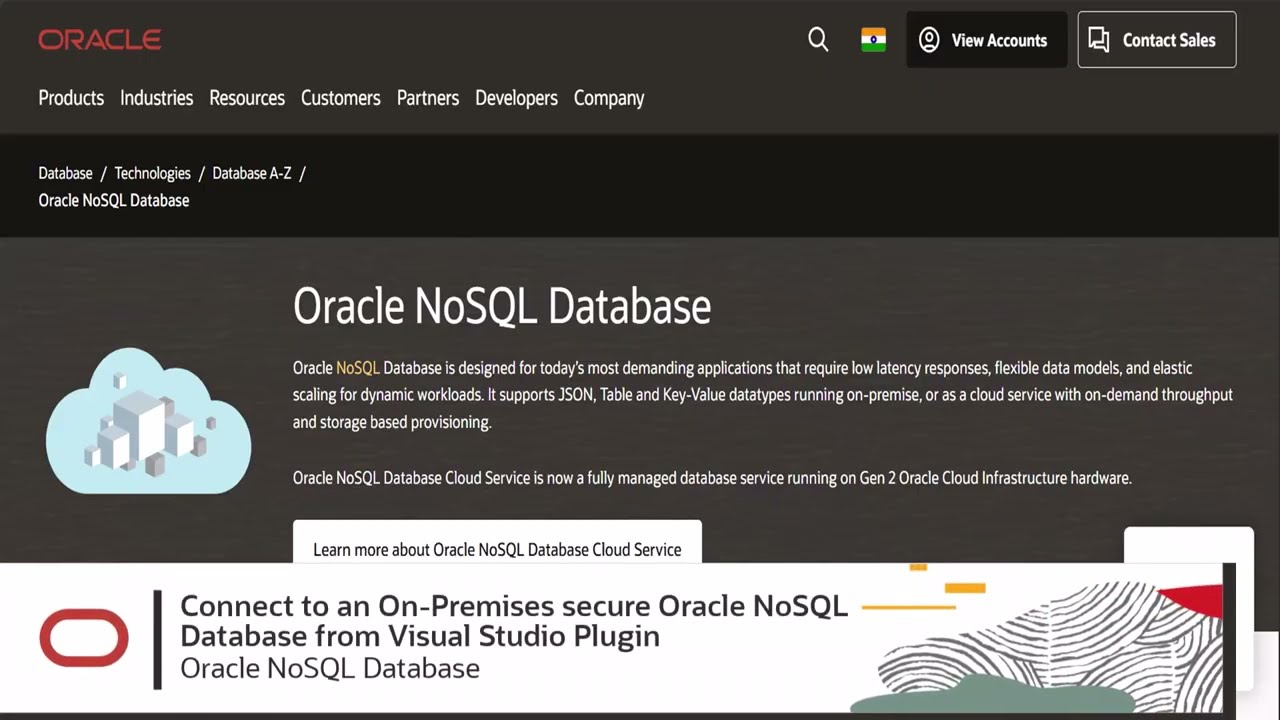Go to Technologies breadcrumb link
Image resolution: width=1280 pixels, height=720 pixels.
coord(152,173)
